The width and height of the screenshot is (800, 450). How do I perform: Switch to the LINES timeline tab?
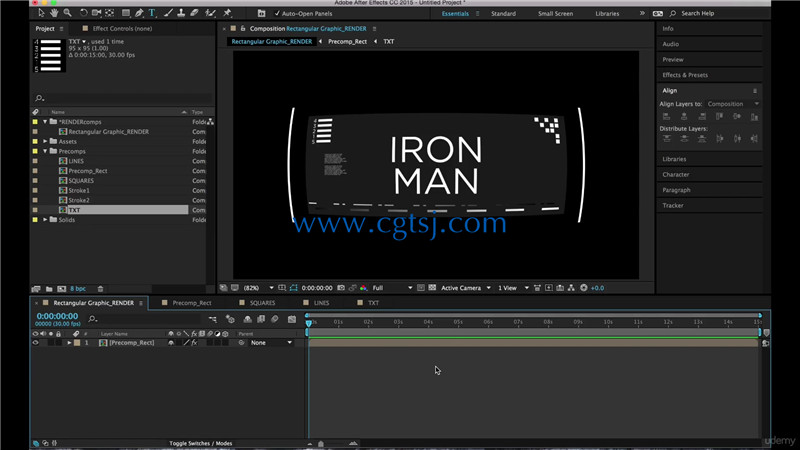[321, 303]
